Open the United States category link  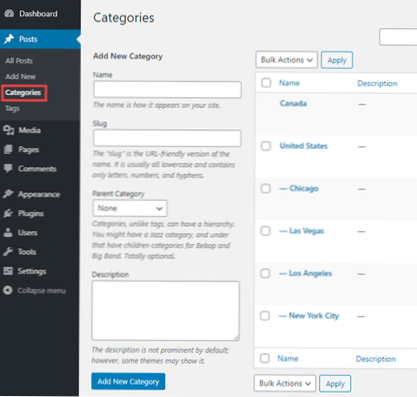(303, 146)
